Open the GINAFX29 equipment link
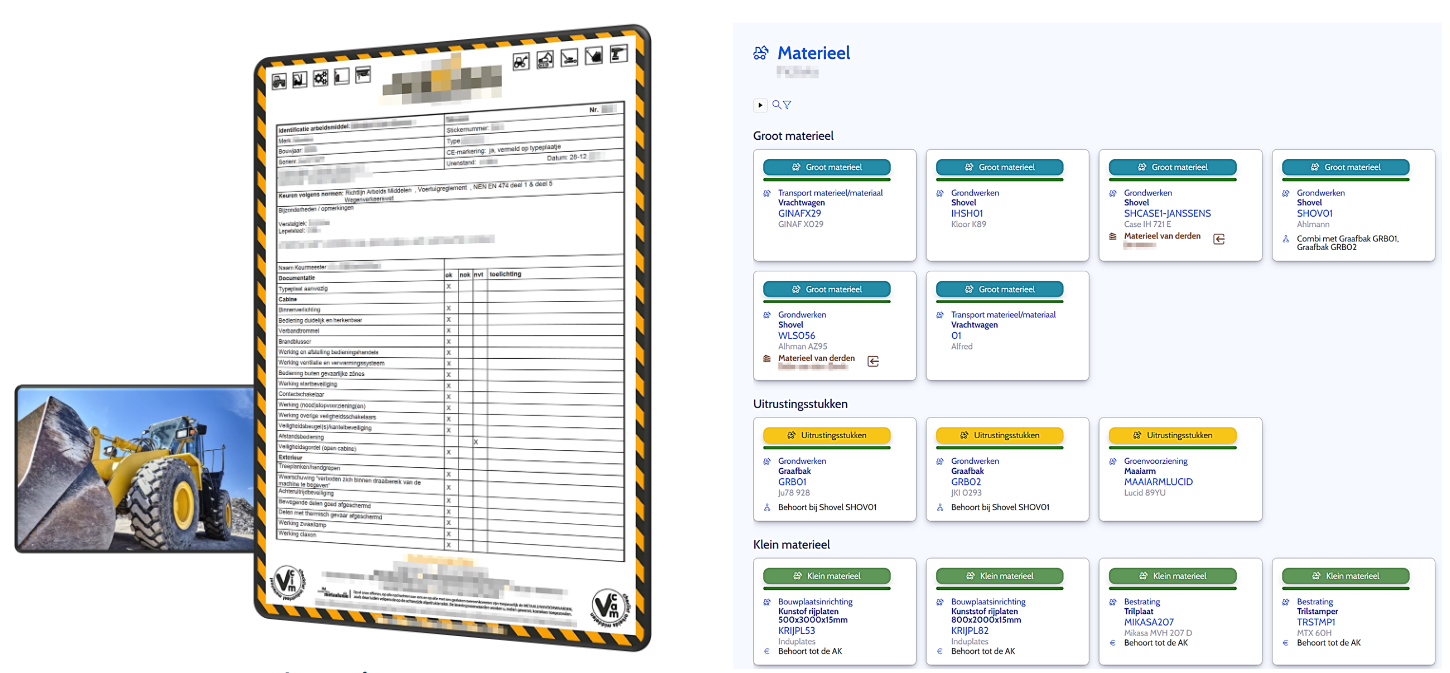 (x=799, y=213)
